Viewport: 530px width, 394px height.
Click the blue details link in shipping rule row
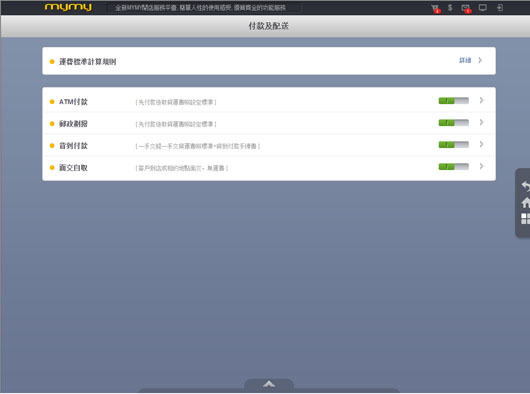click(465, 60)
